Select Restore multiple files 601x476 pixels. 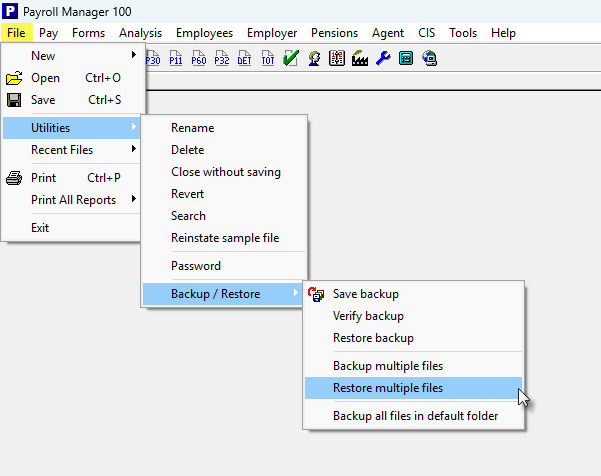click(414, 388)
